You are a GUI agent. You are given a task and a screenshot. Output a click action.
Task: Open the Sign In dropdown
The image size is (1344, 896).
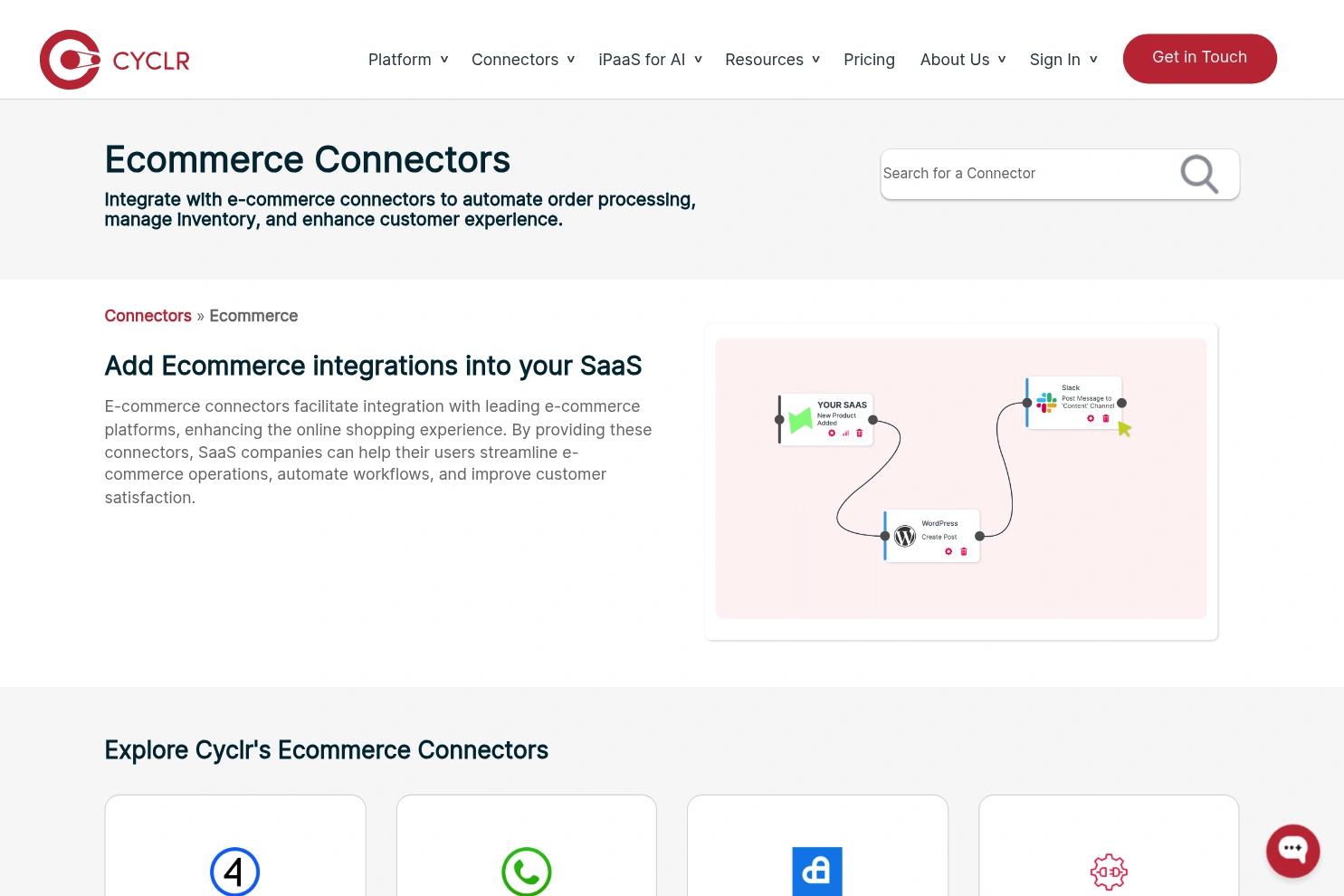(x=1063, y=60)
